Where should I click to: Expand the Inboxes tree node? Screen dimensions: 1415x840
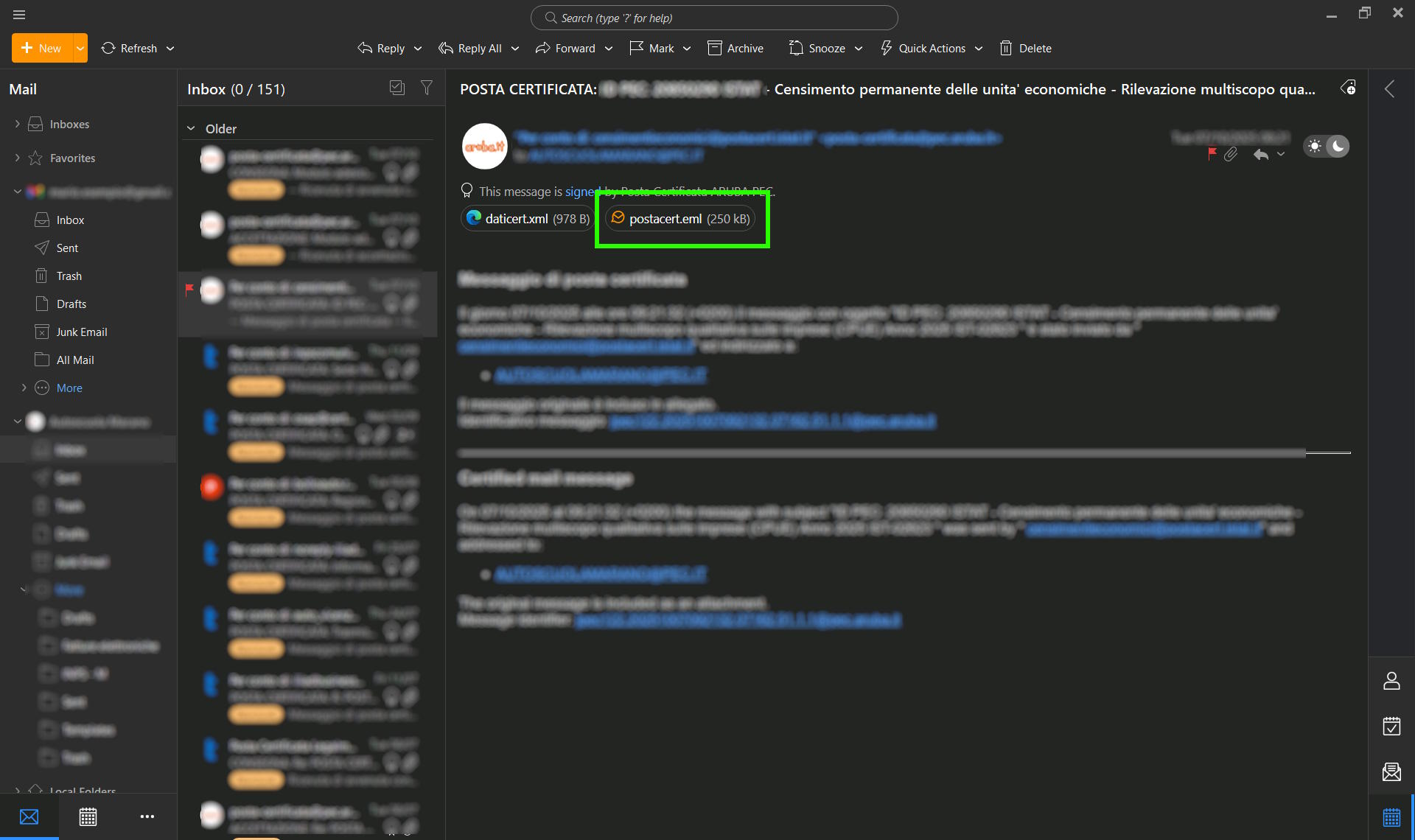pos(17,124)
